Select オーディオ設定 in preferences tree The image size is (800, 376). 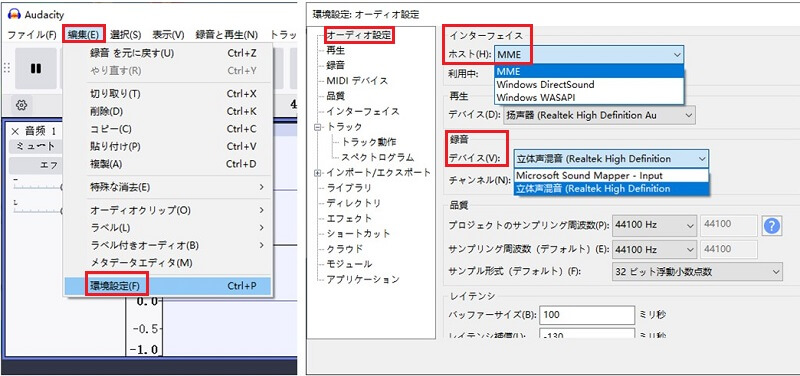click(359, 35)
